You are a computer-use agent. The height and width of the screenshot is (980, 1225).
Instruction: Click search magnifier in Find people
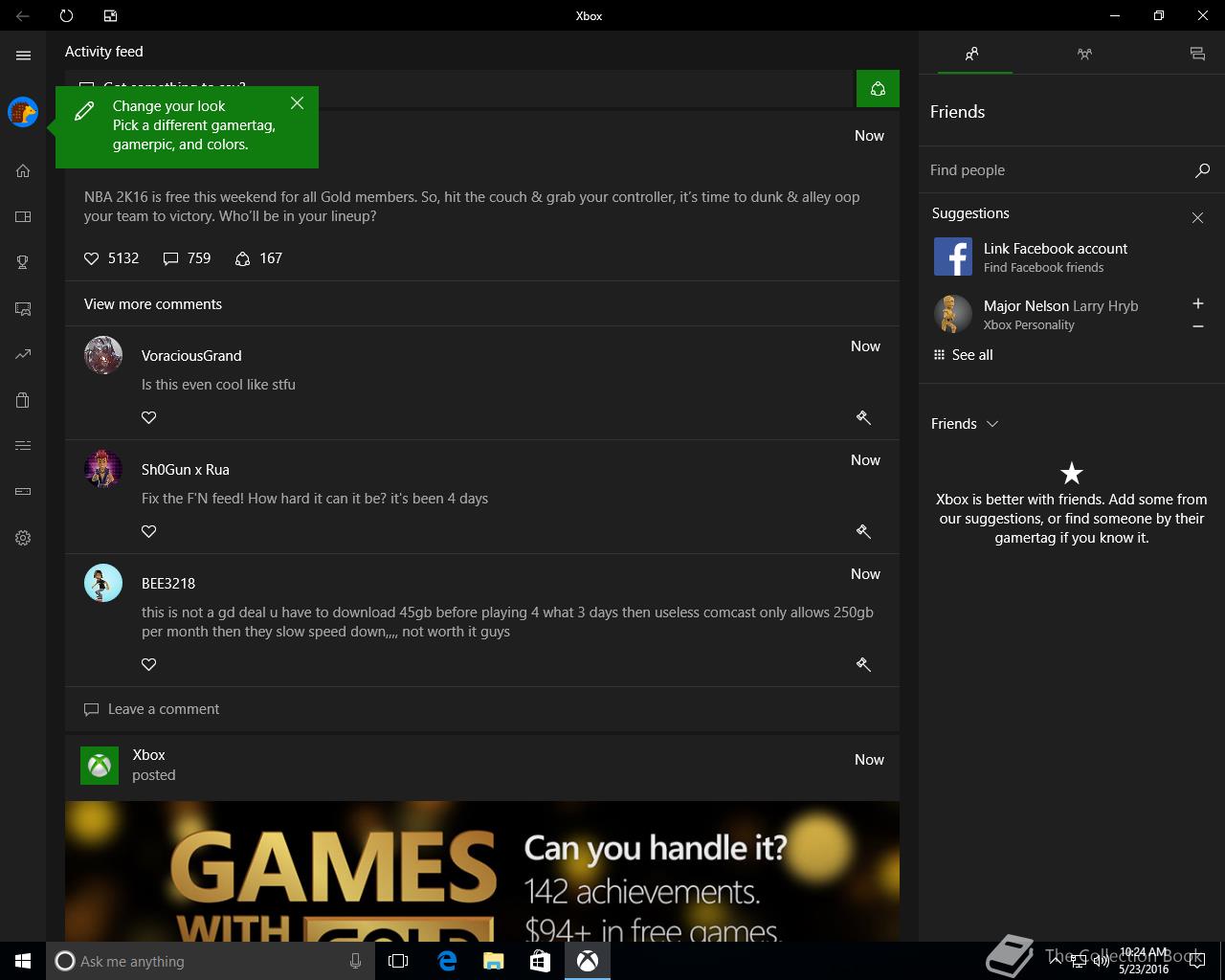click(x=1202, y=170)
